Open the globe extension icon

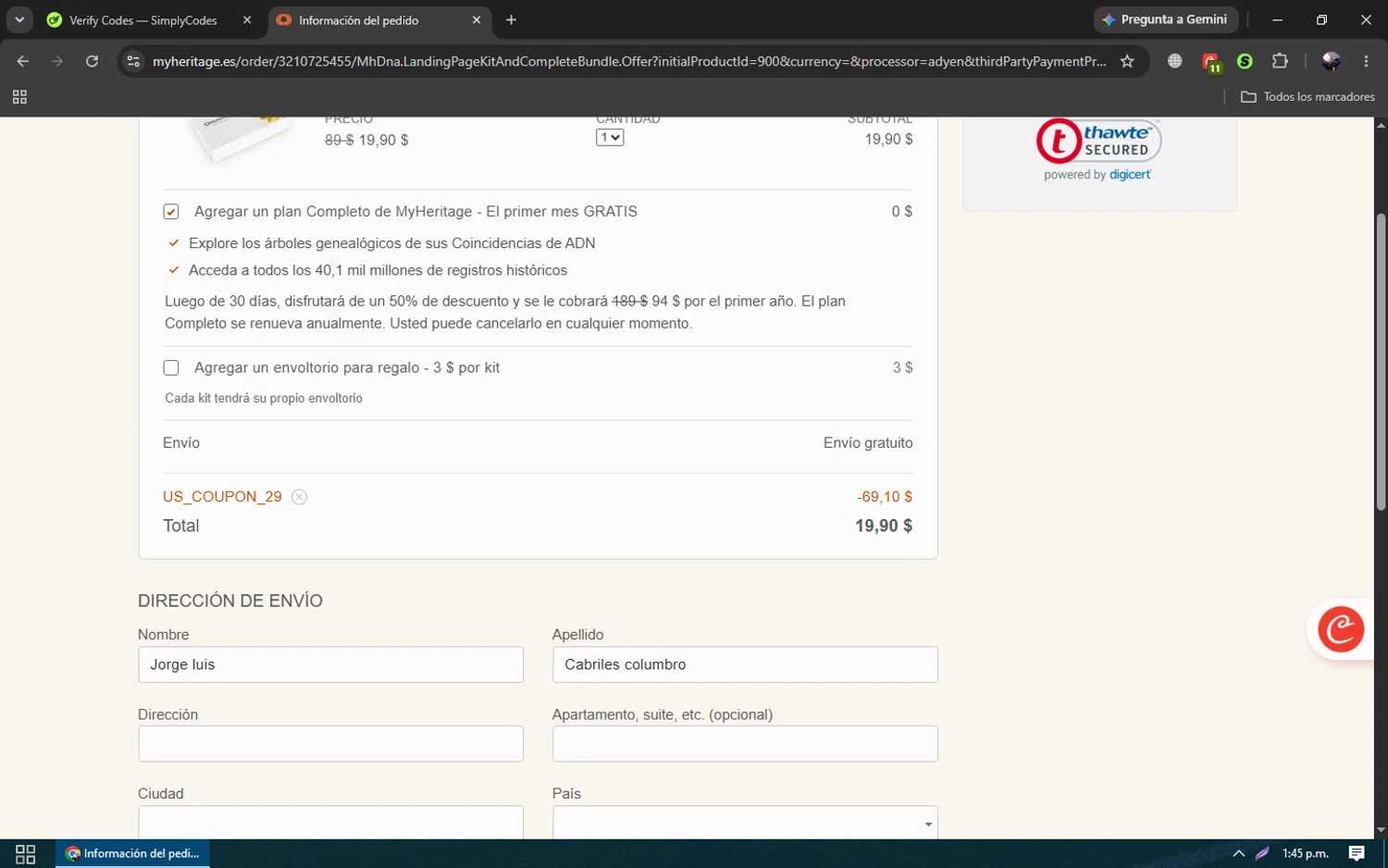coord(1174,61)
